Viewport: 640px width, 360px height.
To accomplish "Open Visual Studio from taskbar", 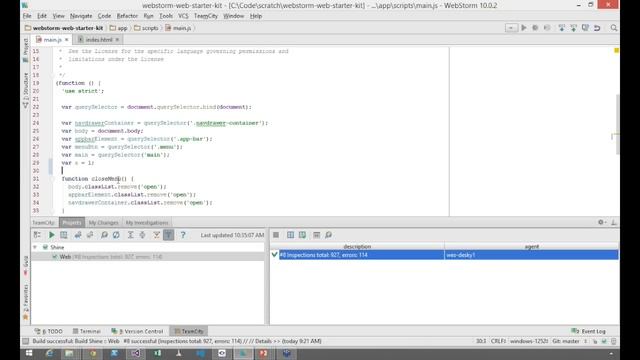I will (x=136, y=353).
